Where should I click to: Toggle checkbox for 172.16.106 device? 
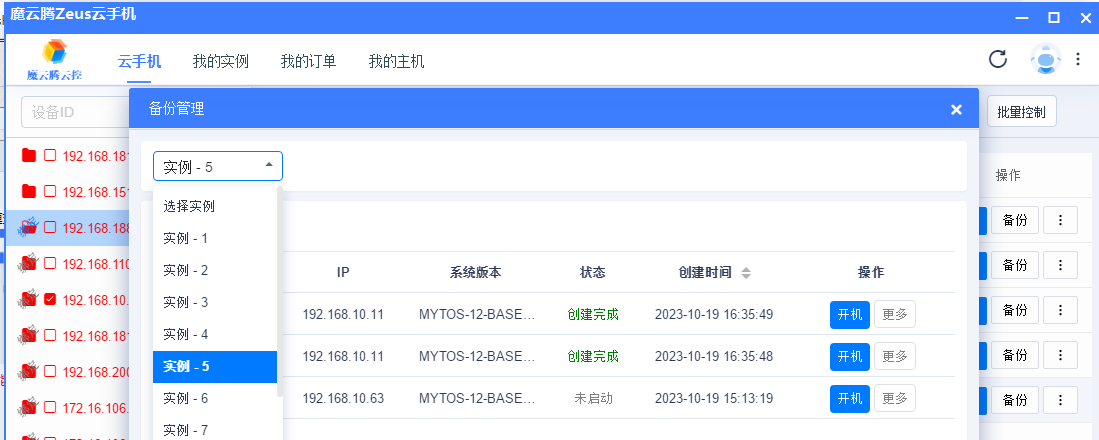[50, 408]
